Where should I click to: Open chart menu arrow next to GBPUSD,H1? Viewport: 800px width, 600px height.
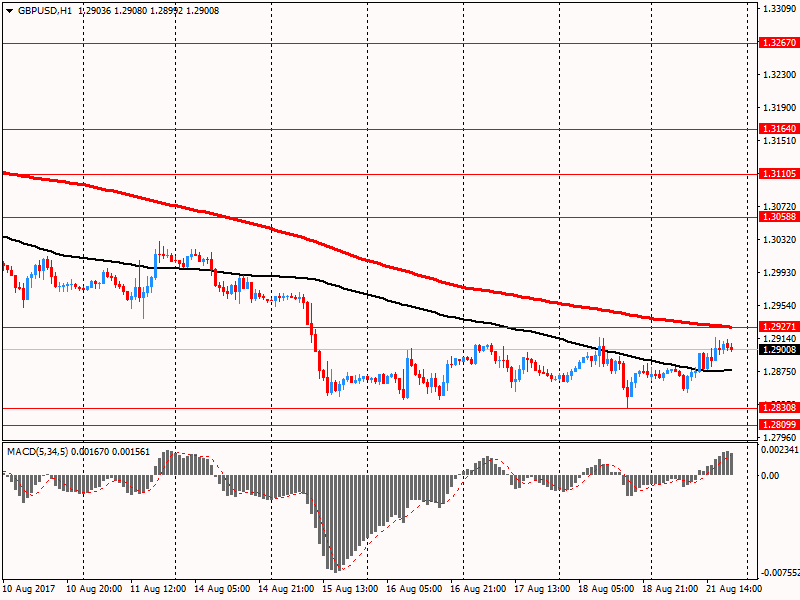pos(9,11)
